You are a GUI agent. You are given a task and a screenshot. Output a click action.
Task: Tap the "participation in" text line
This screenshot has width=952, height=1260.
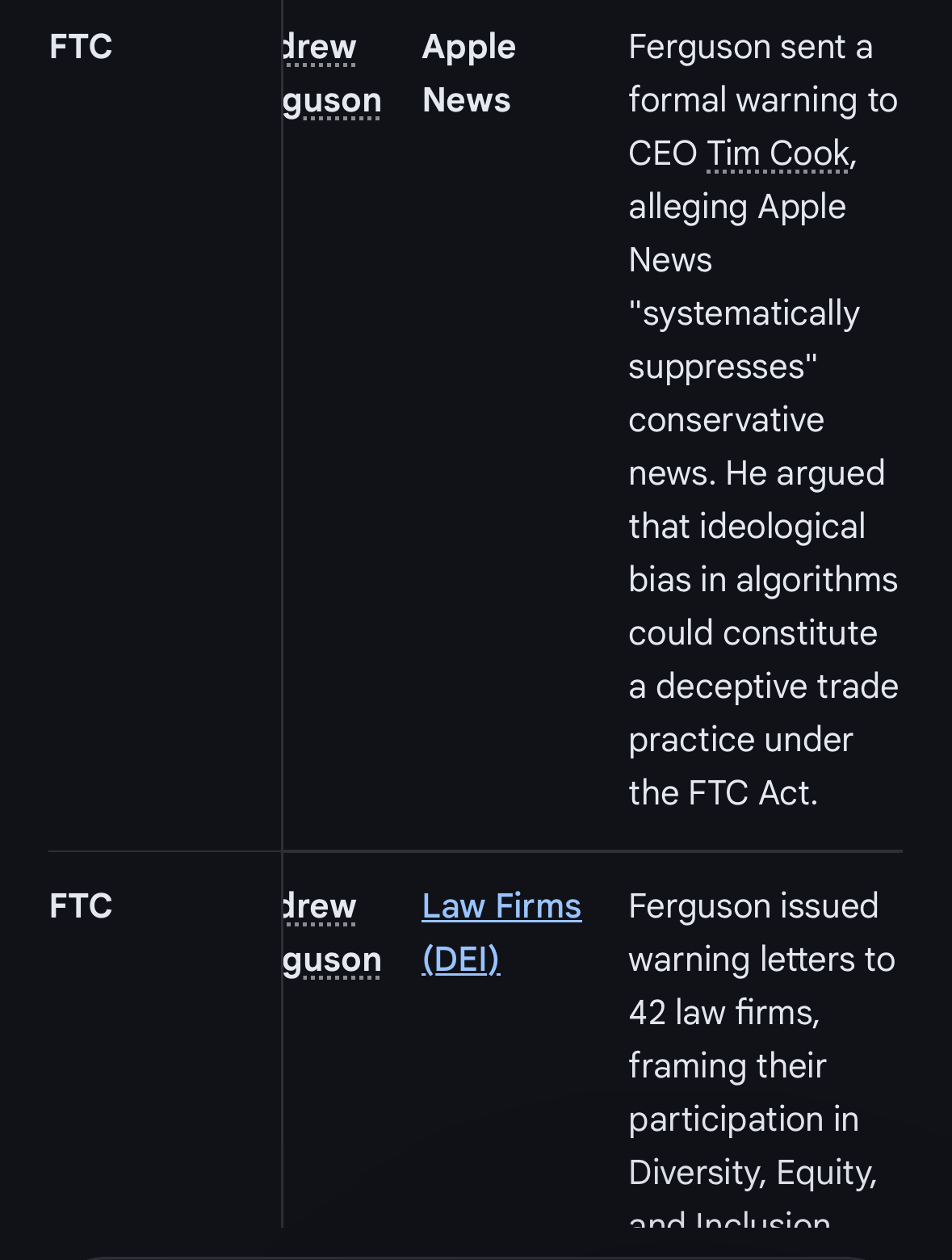[x=743, y=1119]
